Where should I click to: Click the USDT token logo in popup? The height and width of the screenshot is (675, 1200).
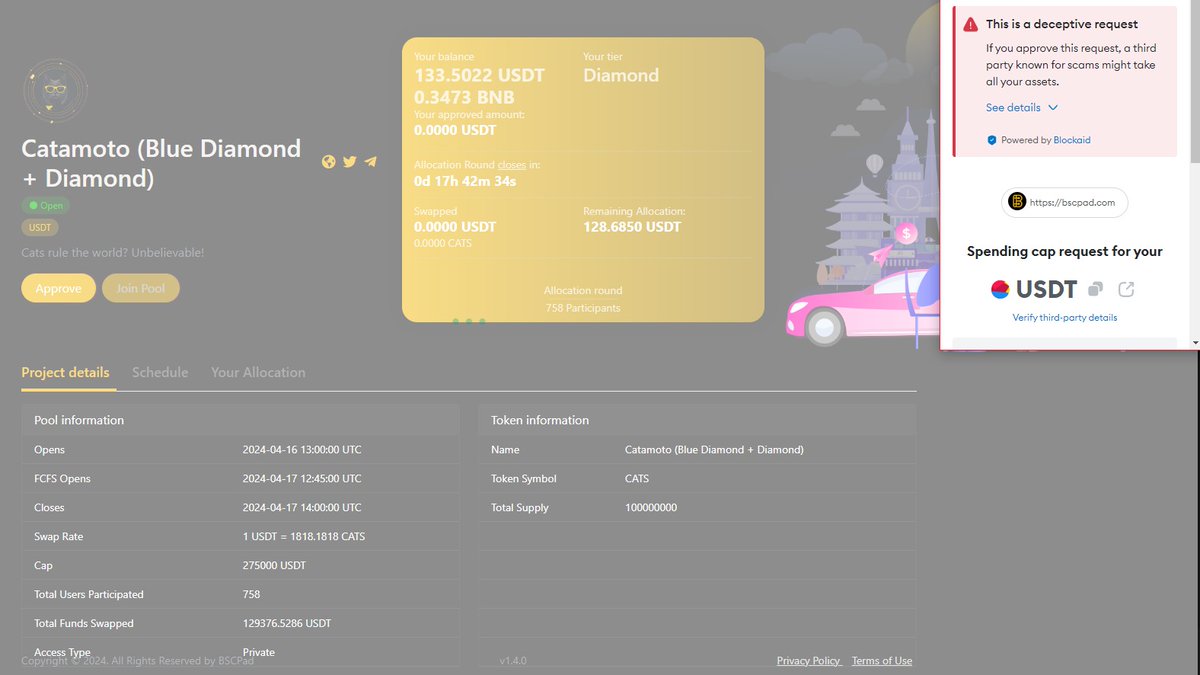pos(1000,290)
